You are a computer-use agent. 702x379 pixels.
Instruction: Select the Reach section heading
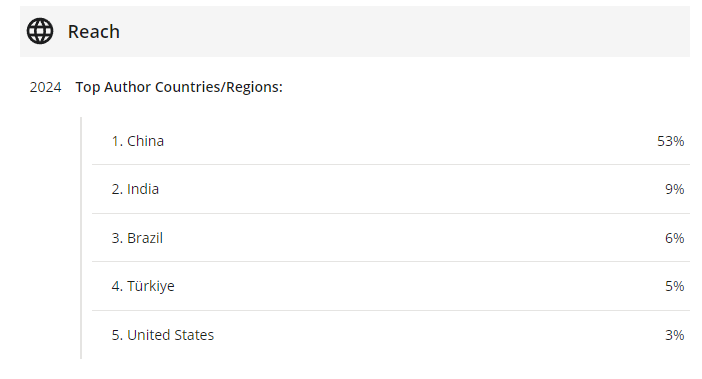94,32
